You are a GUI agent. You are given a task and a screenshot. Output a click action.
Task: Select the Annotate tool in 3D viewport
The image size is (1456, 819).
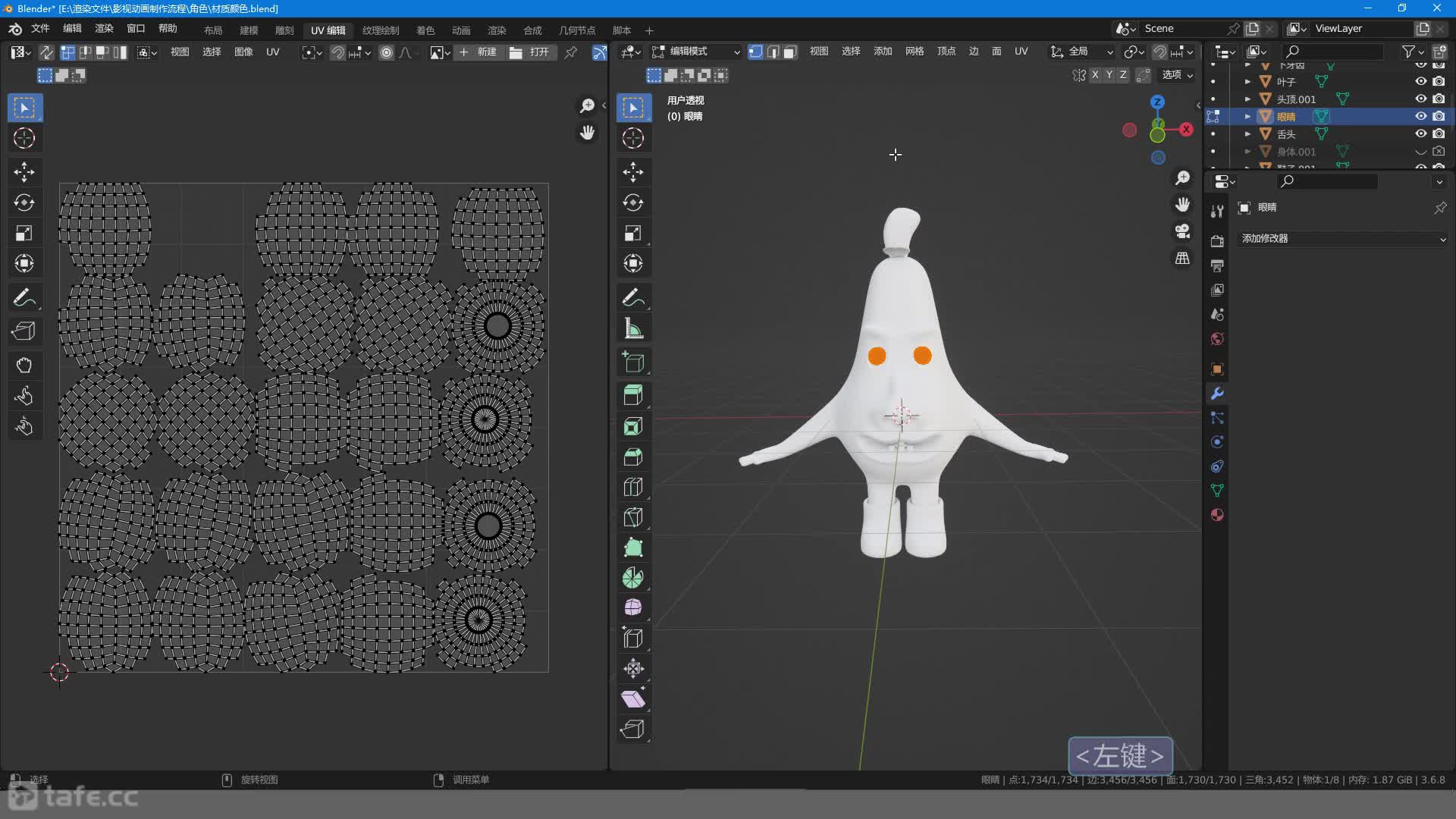click(633, 298)
